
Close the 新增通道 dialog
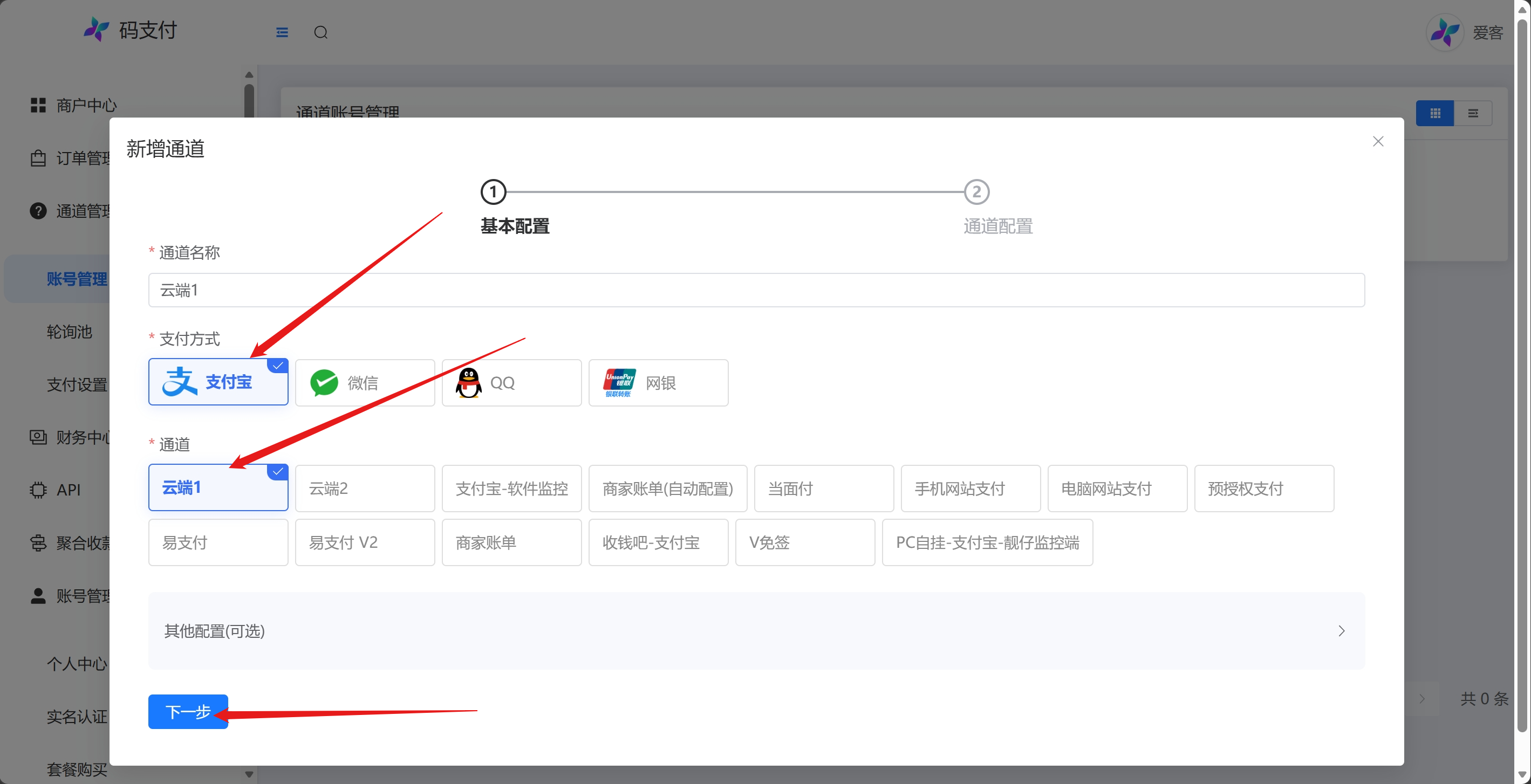coord(1378,141)
